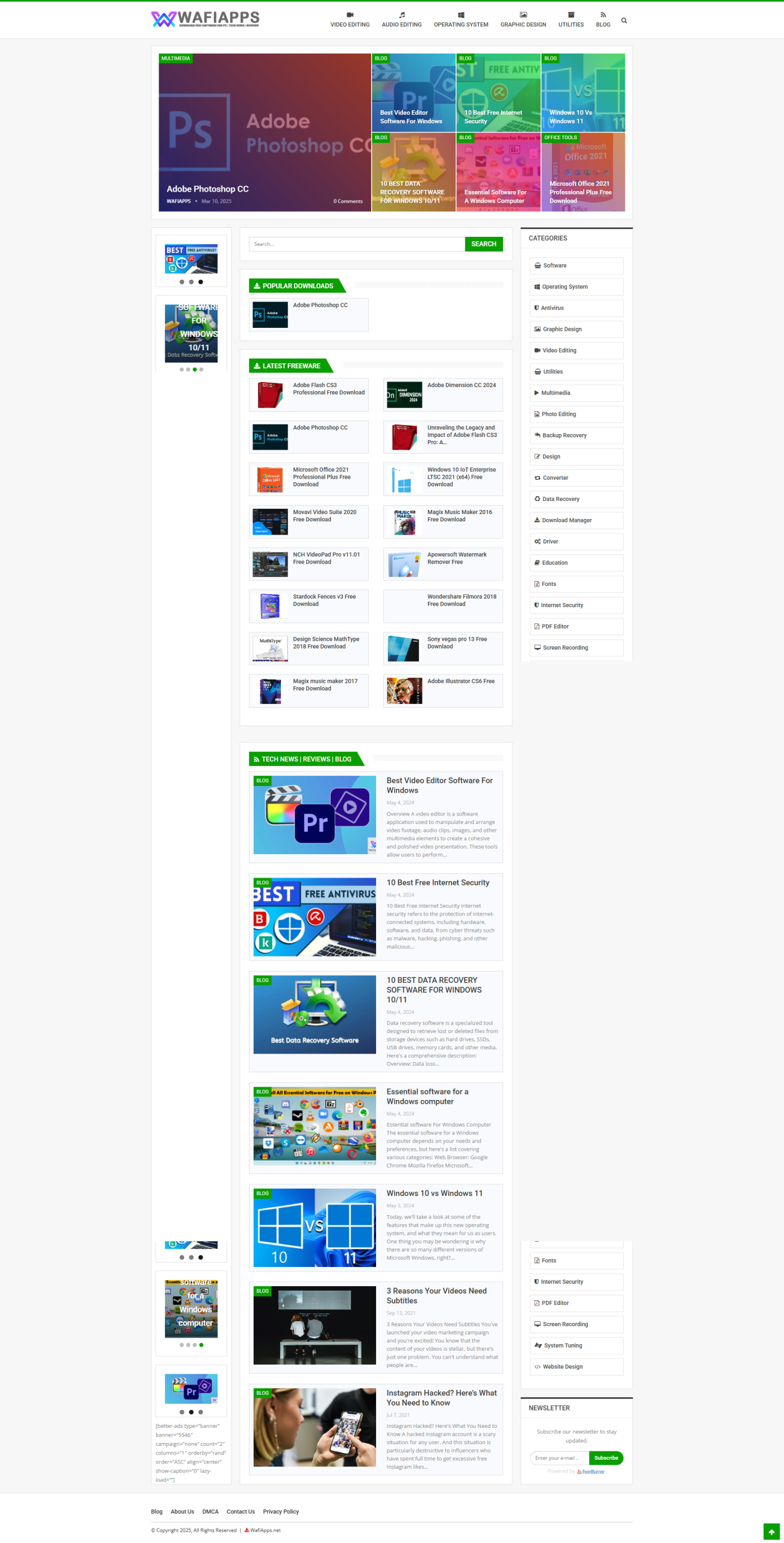Select the Antivirus category
Image resolution: width=784 pixels, height=1543 pixels.
coord(552,308)
